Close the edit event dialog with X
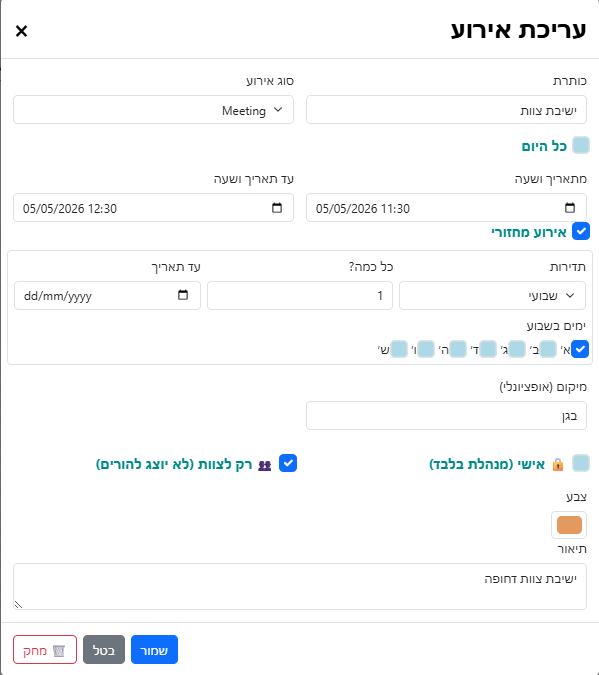The height and width of the screenshot is (675, 599). [x=21, y=31]
